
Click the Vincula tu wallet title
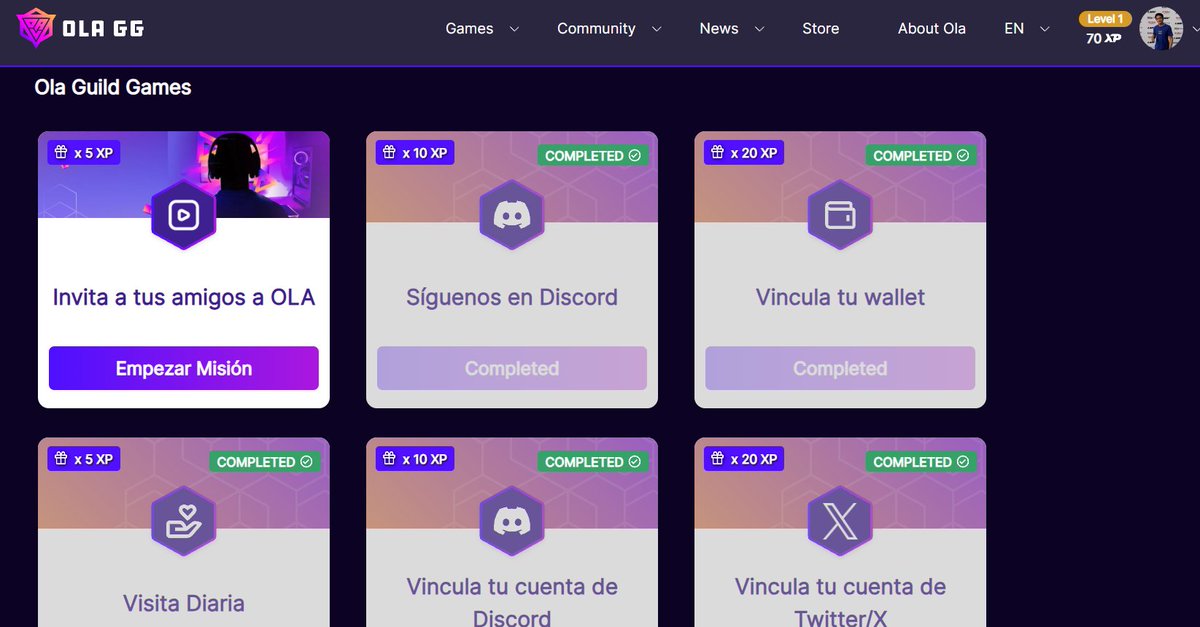click(840, 297)
